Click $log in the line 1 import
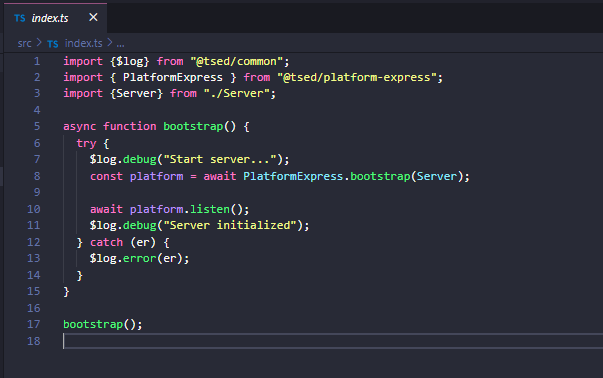 (130, 62)
